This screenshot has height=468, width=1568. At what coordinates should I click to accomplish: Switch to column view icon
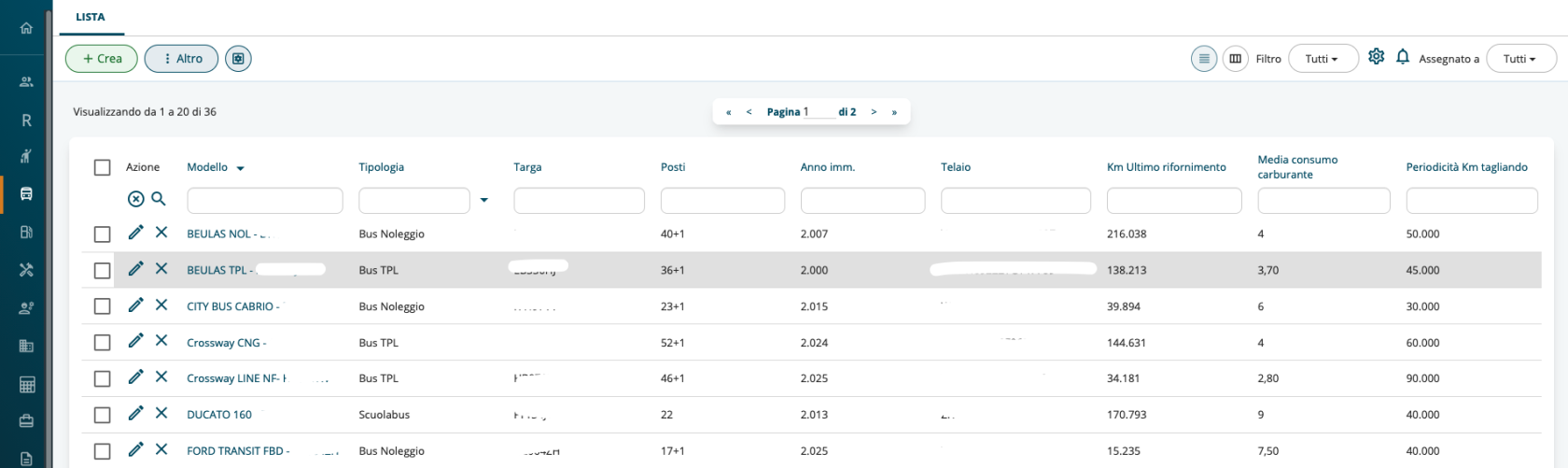1236,59
